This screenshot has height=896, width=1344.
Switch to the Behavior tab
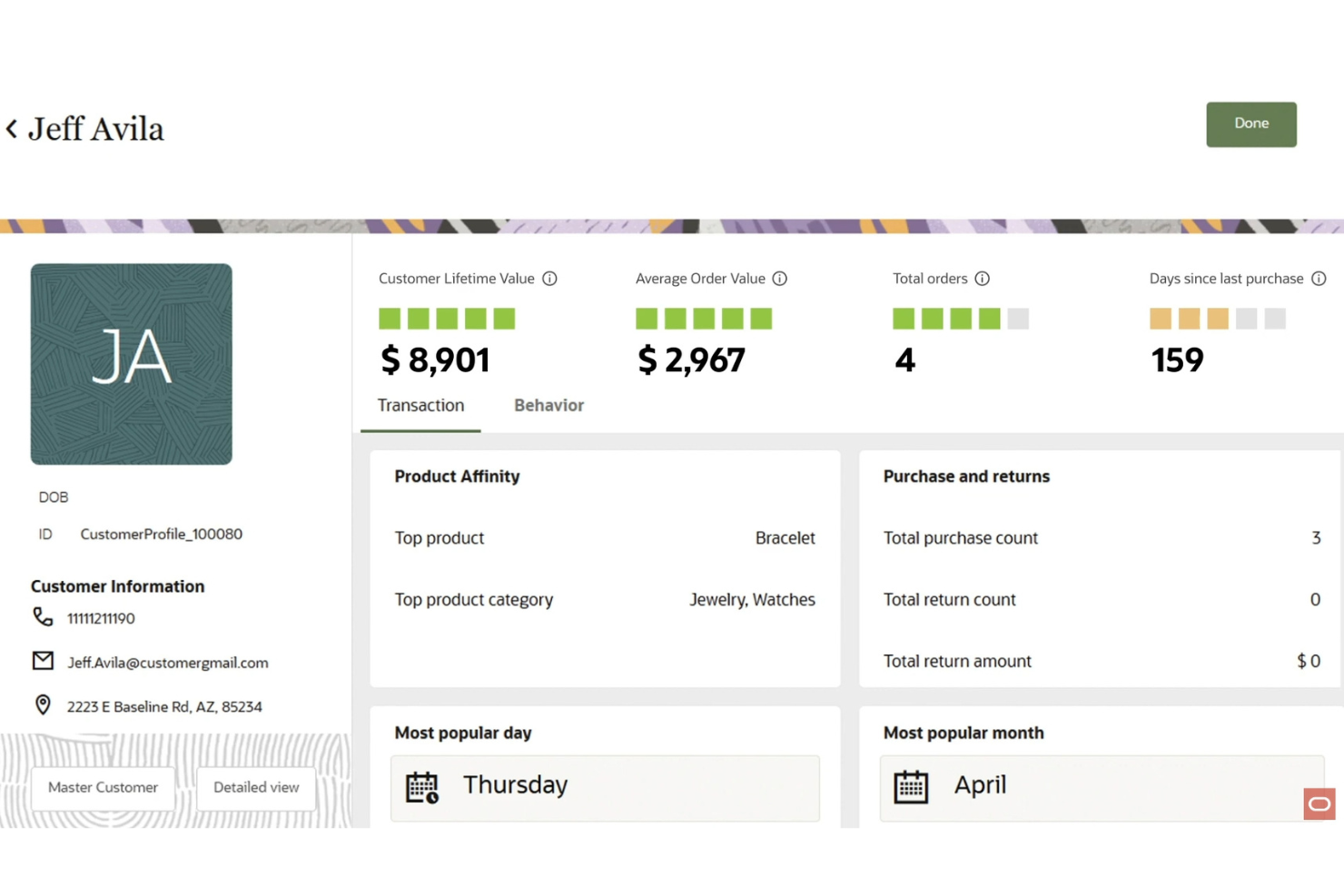click(548, 405)
